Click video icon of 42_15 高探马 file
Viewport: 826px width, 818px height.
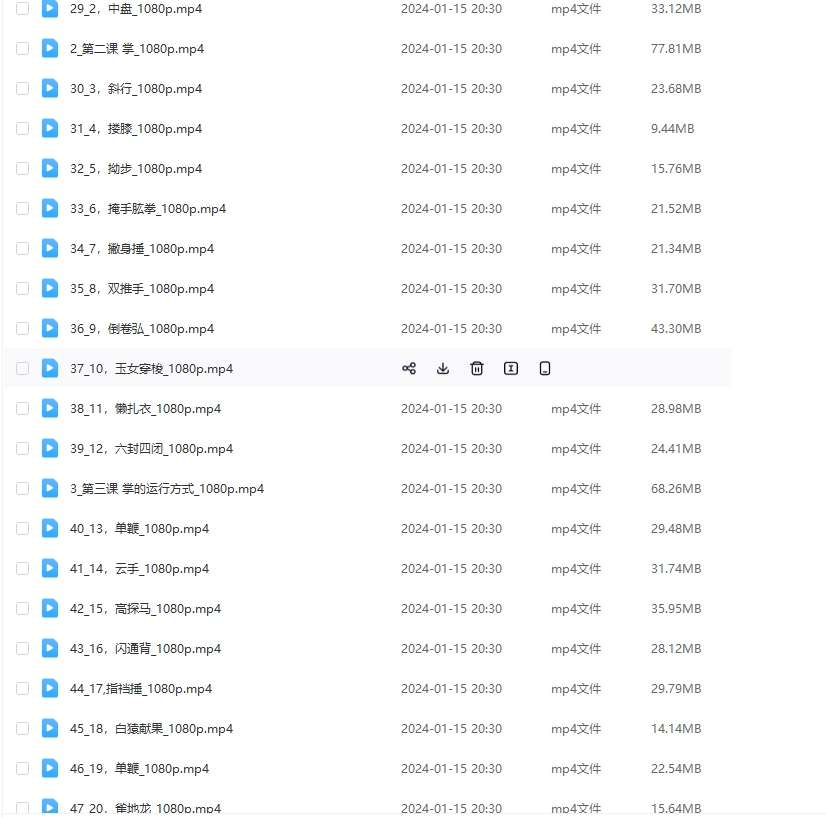click(50, 608)
